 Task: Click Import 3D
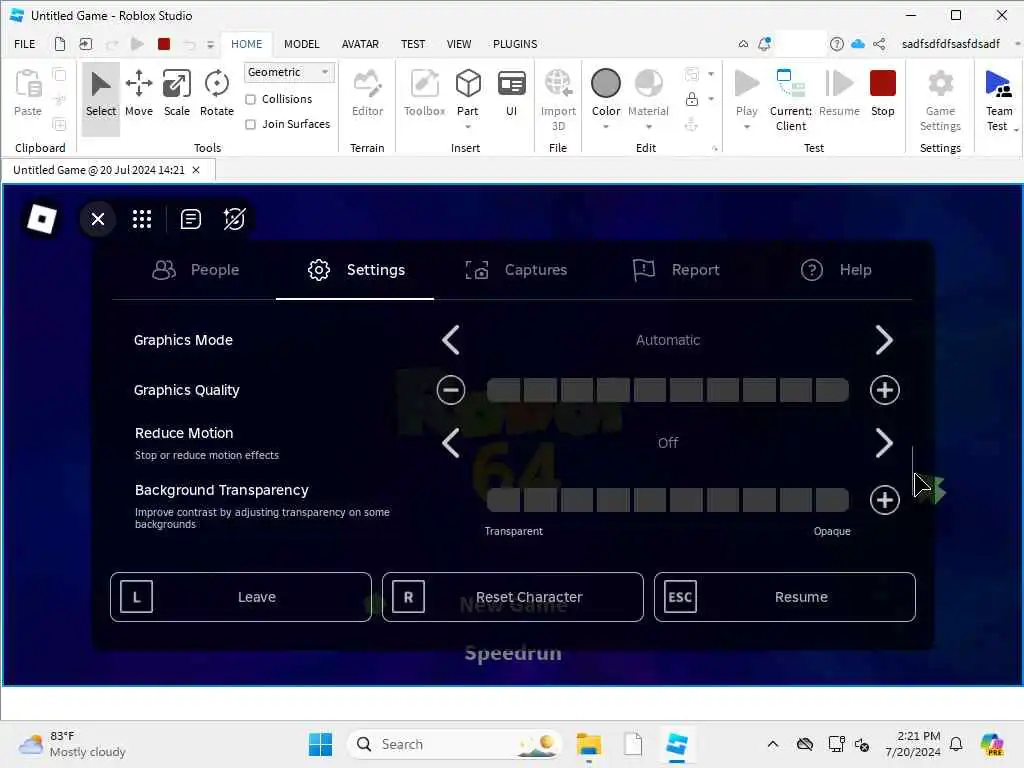pyautogui.click(x=558, y=100)
